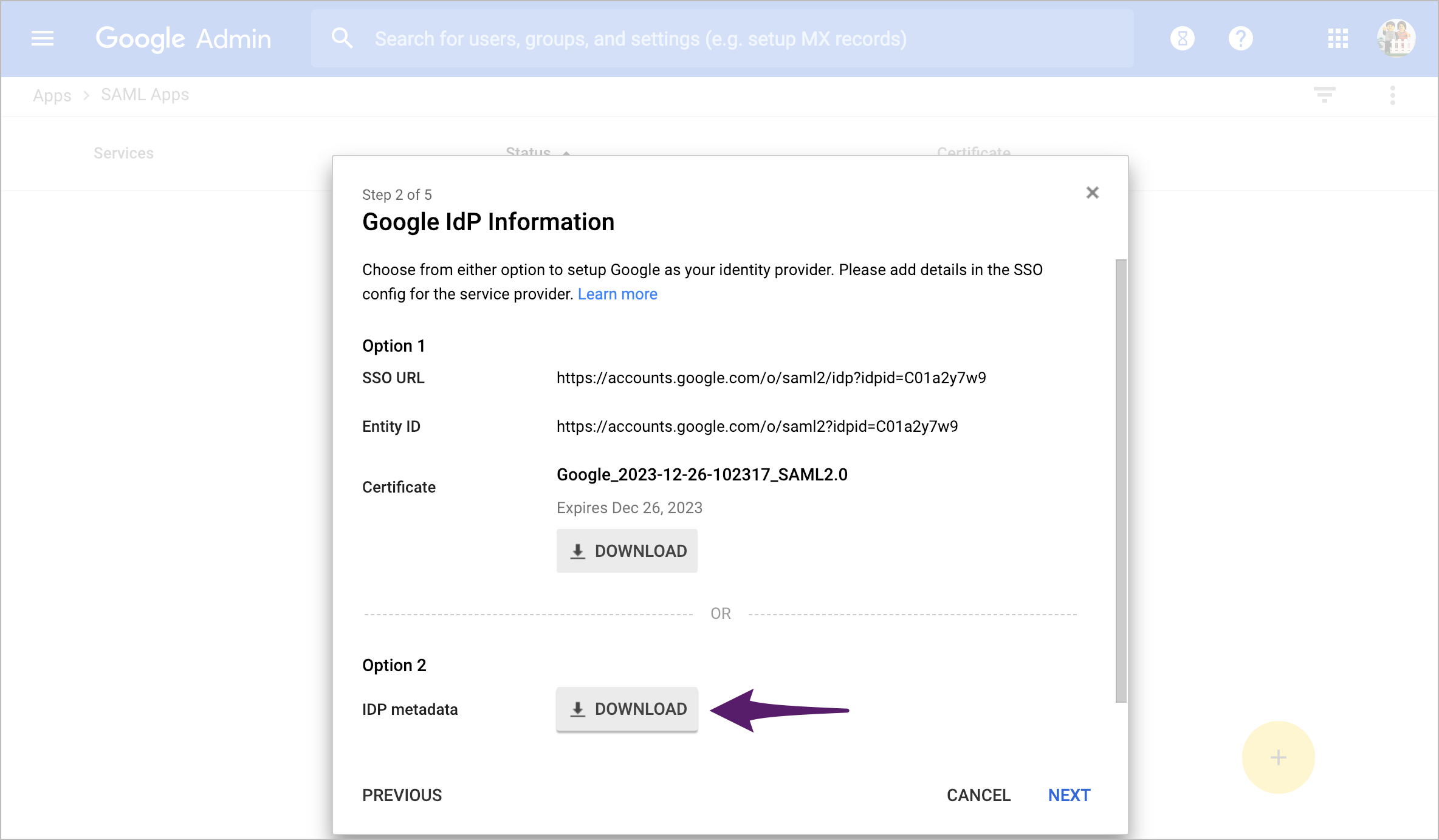Click the yellow plus floating action button
The height and width of the screenshot is (840, 1439).
coord(1278,757)
